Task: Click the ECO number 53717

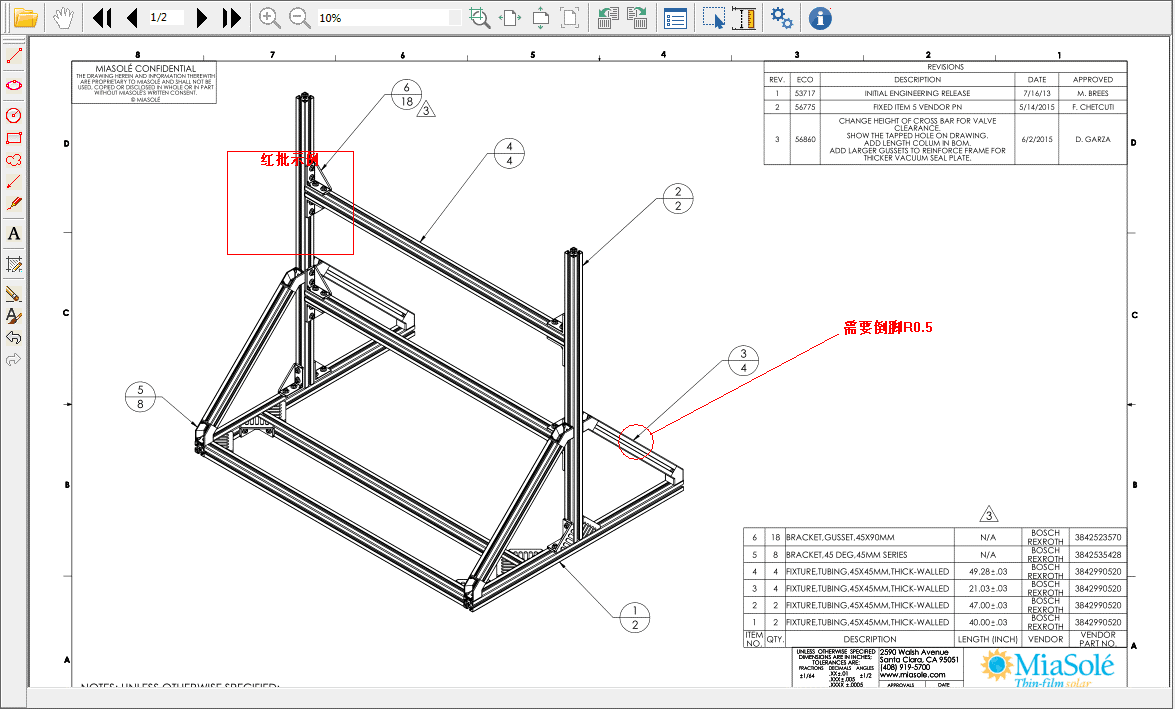Action: click(805, 94)
